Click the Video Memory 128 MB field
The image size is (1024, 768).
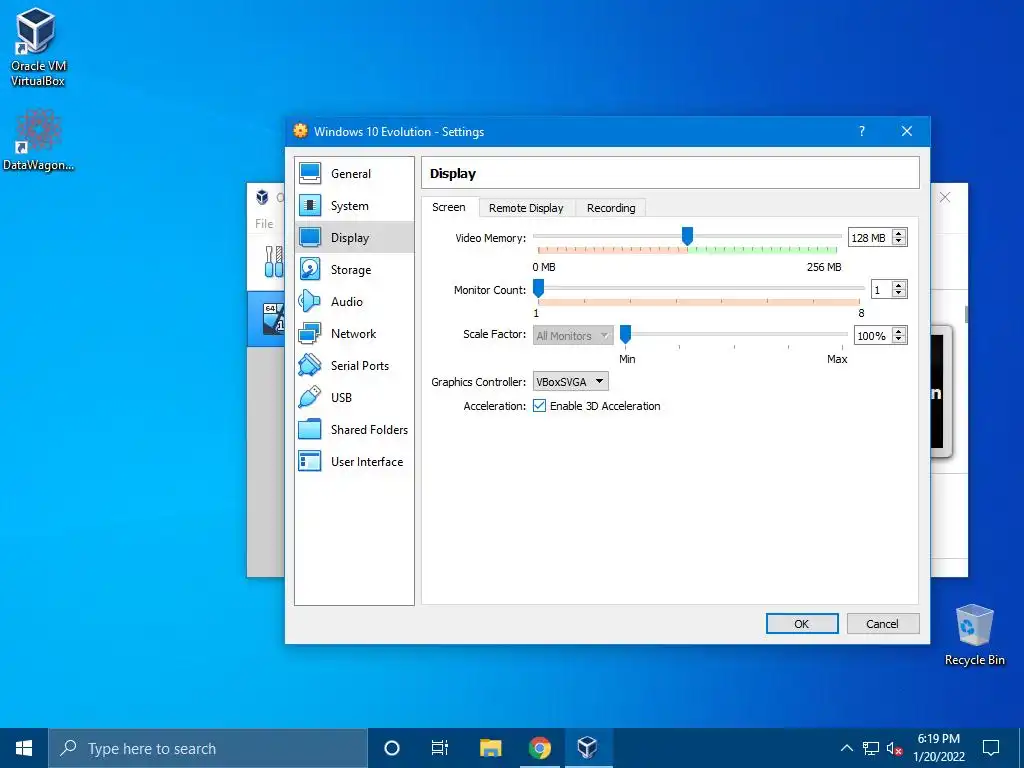(870, 238)
